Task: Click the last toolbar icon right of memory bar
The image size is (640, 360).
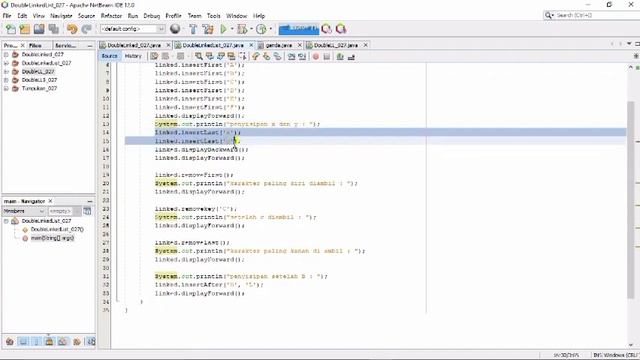Action: tap(341, 29)
